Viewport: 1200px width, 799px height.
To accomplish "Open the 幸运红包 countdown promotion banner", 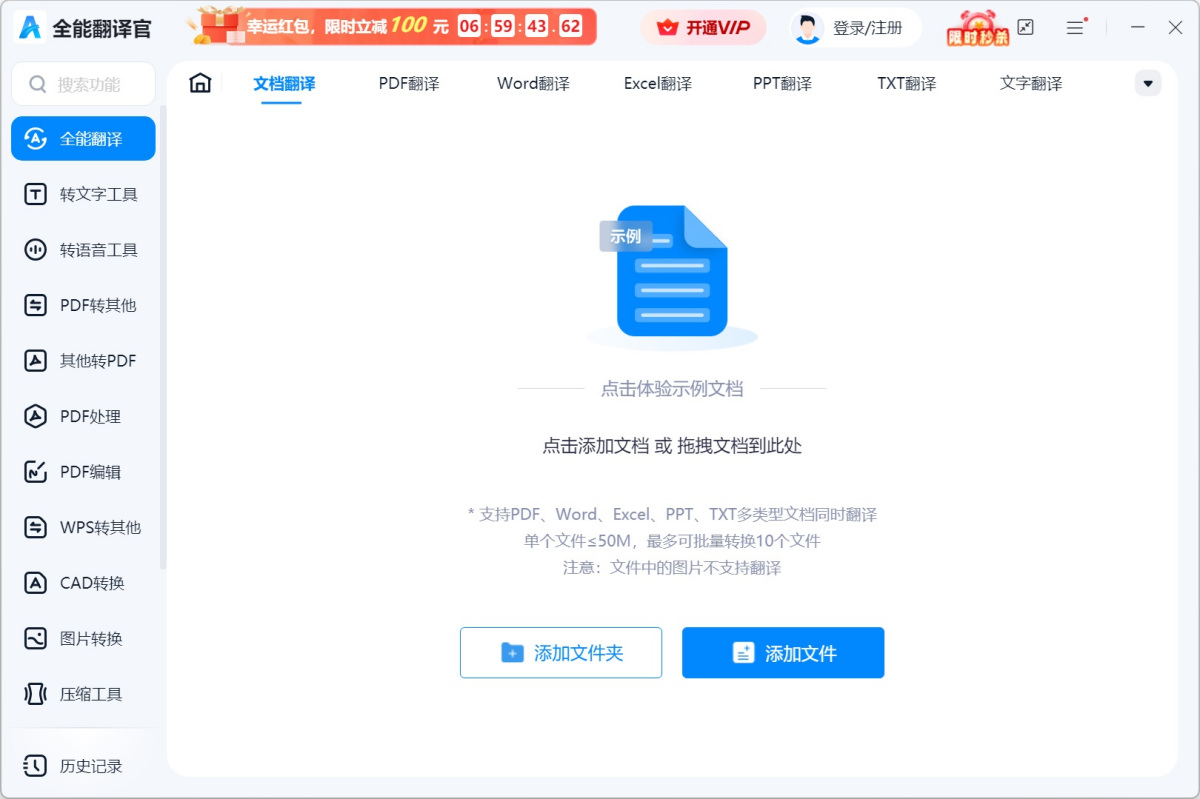I will (395, 25).
